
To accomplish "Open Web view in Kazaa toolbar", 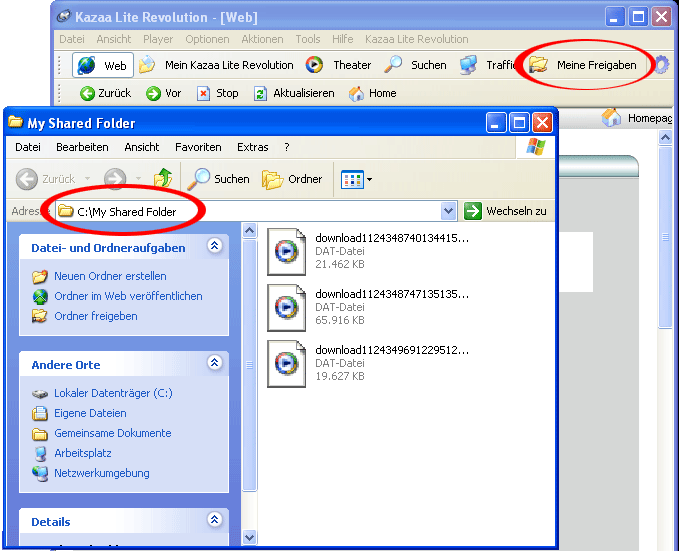I will coord(103,65).
